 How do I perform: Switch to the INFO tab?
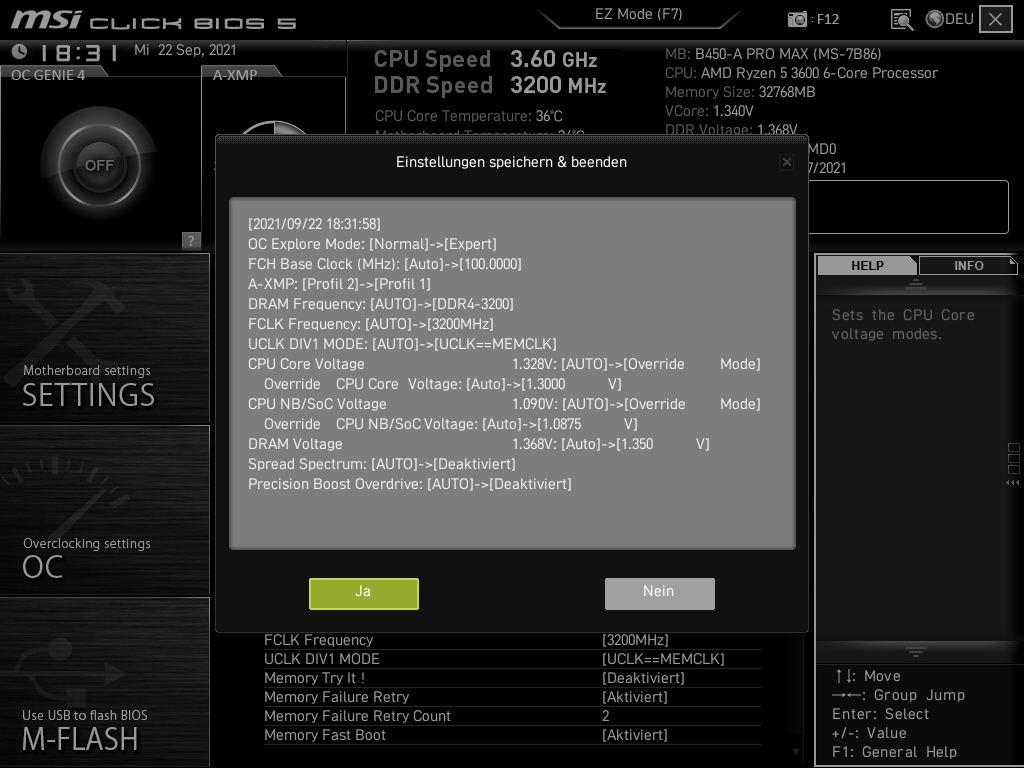pos(967,265)
